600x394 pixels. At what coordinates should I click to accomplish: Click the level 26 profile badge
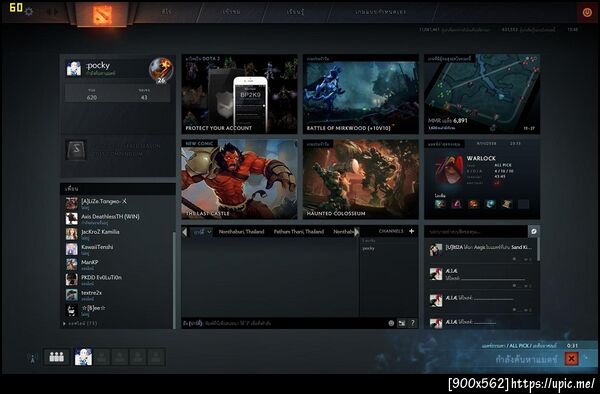(x=161, y=70)
